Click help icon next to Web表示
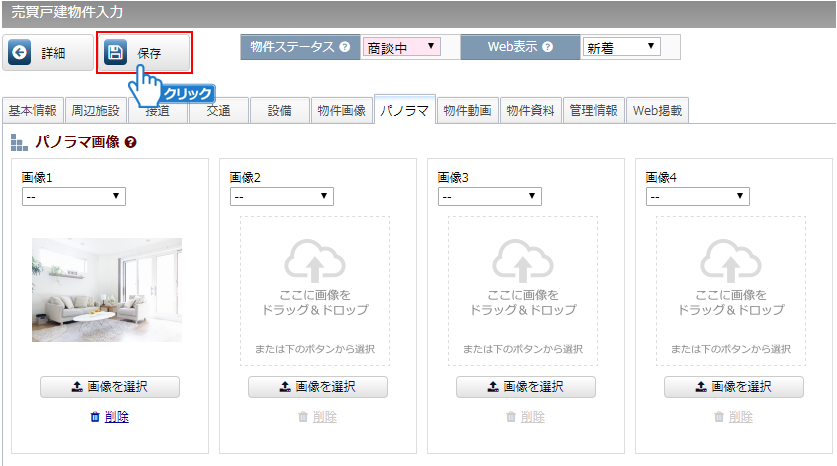 (547, 47)
